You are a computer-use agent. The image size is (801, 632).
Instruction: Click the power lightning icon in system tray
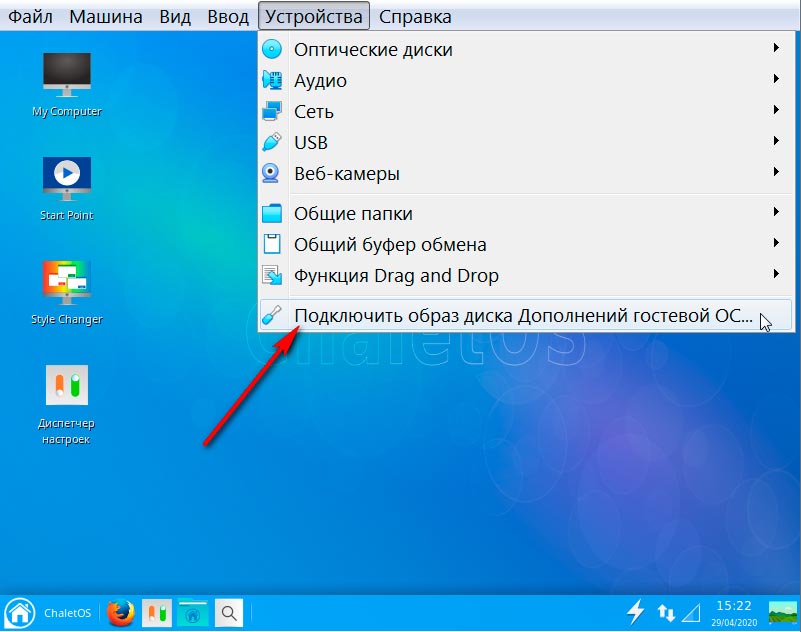635,612
